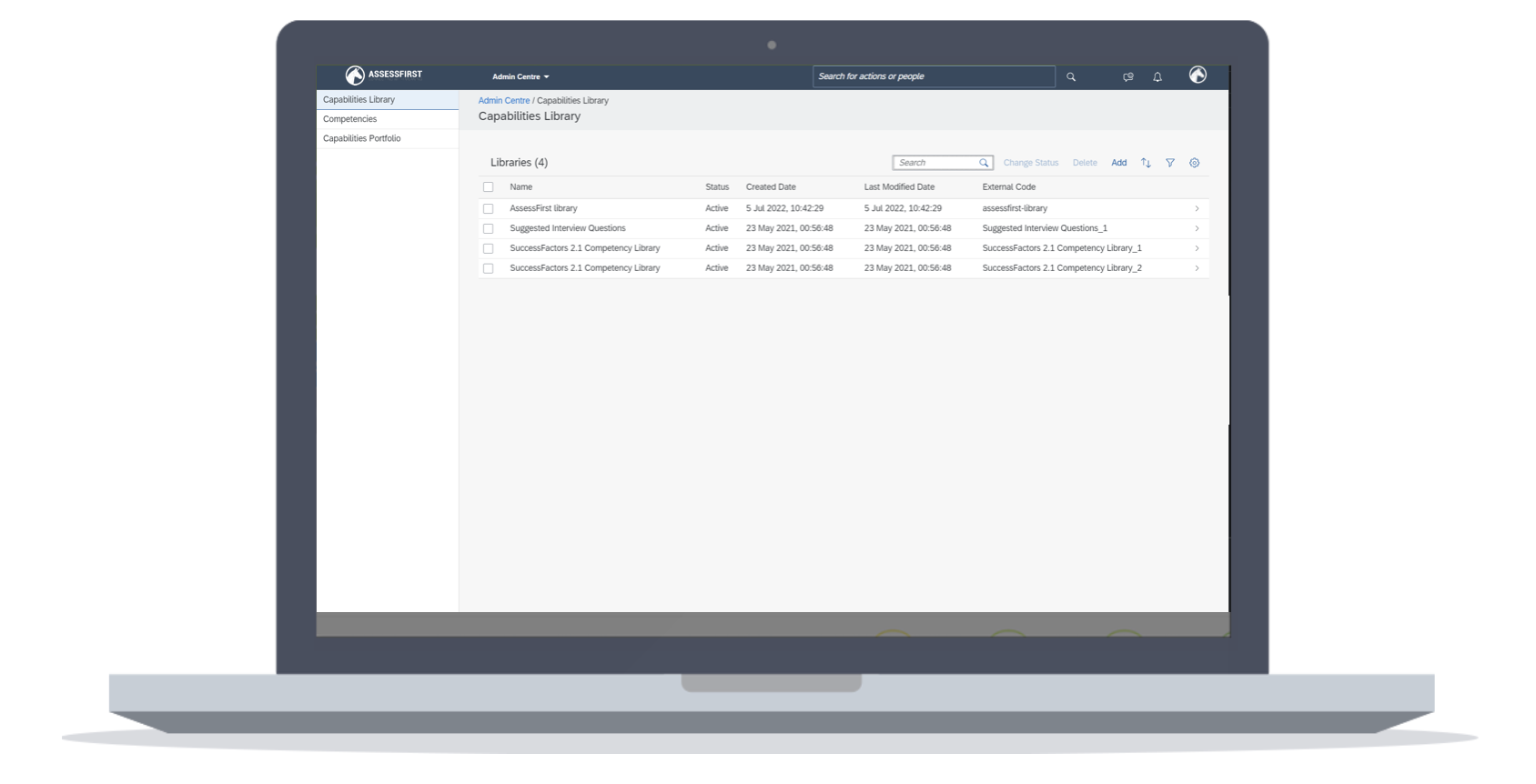Viewport: 1536px width, 784px height.
Task: Select Competencies in the left sidebar
Action: 350,119
